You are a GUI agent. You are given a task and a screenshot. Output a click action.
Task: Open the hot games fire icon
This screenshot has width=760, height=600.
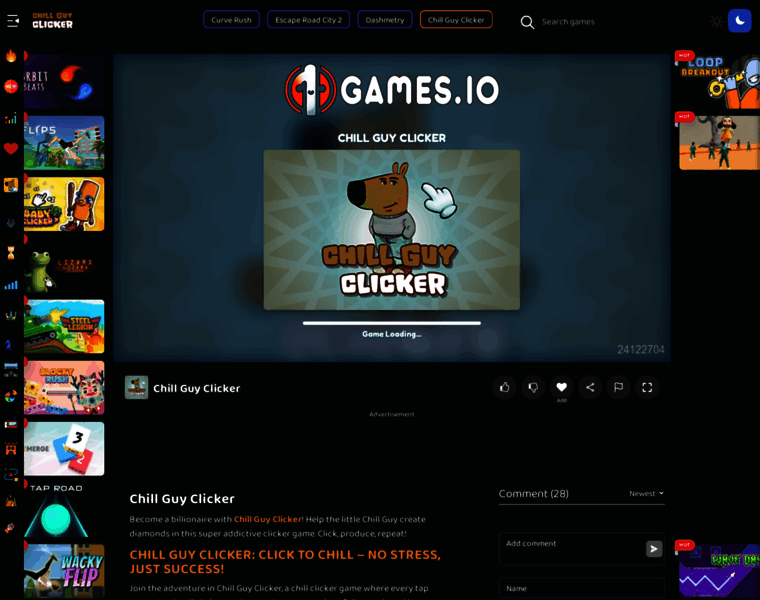tap(11, 56)
